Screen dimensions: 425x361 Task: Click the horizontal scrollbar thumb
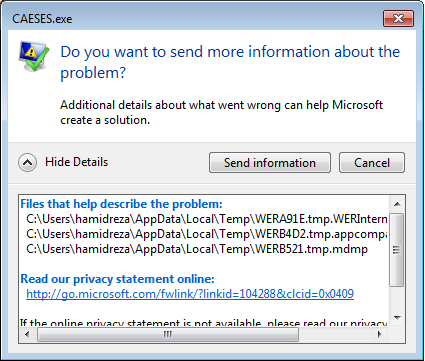point(168,334)
